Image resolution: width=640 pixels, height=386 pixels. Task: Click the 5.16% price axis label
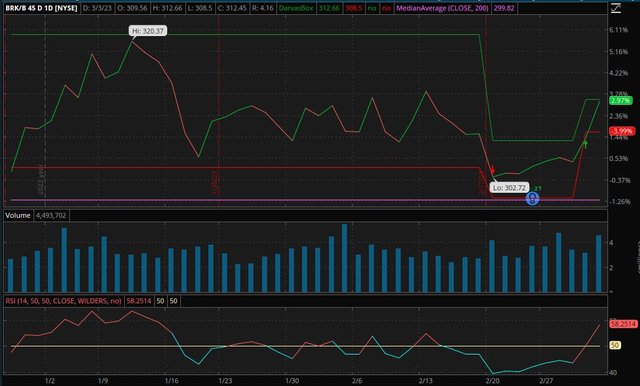(618, 52)
